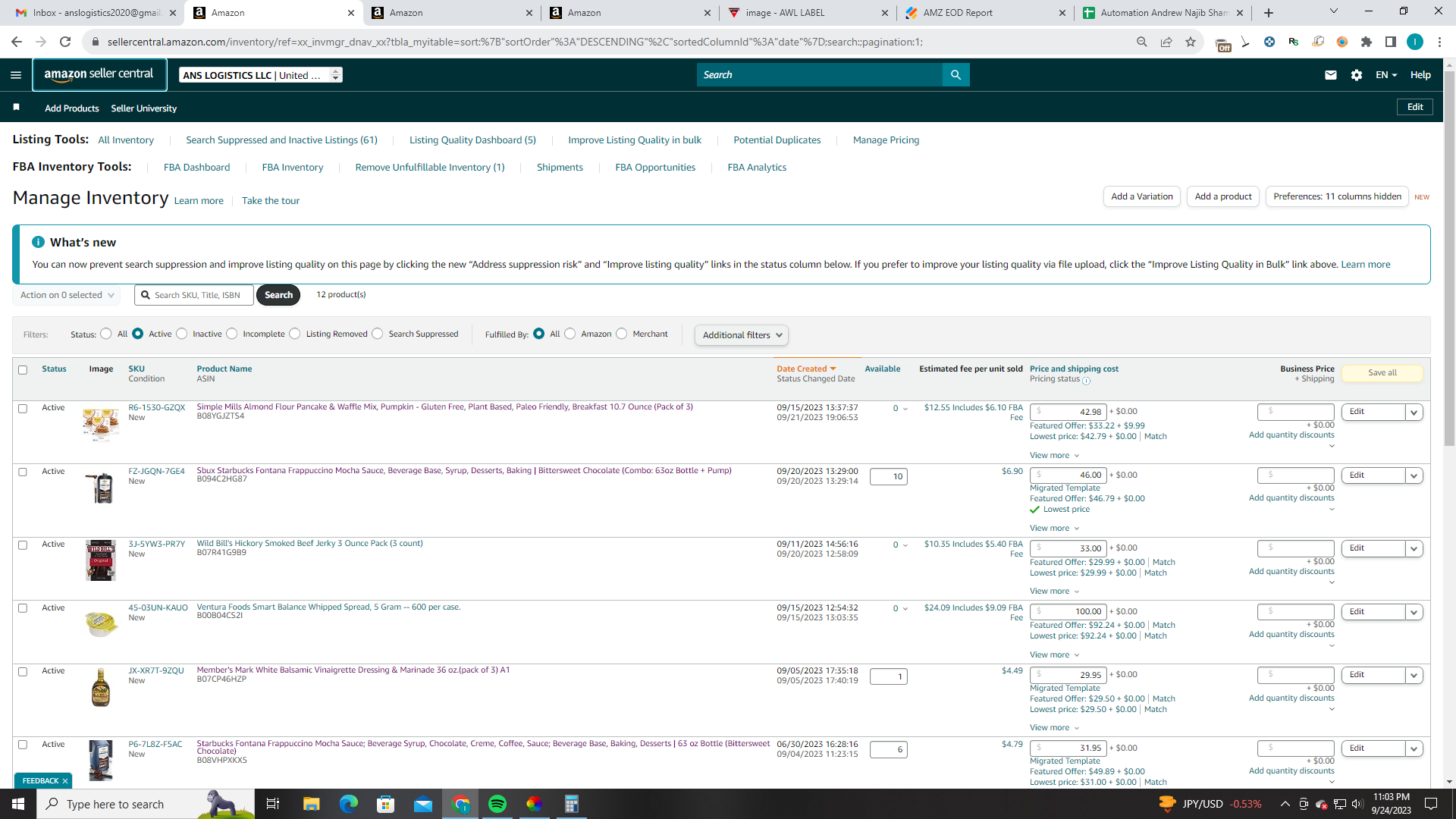Toggle the Chrome side panel icon
Viewport: 1456px width, 819px height.
(1391, 42)
